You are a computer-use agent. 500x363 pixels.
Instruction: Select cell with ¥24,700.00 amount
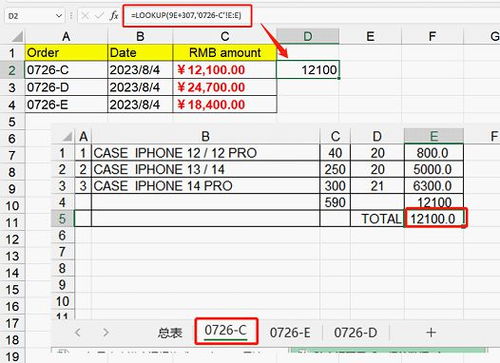pyautogui.click(x=225, y=87)
